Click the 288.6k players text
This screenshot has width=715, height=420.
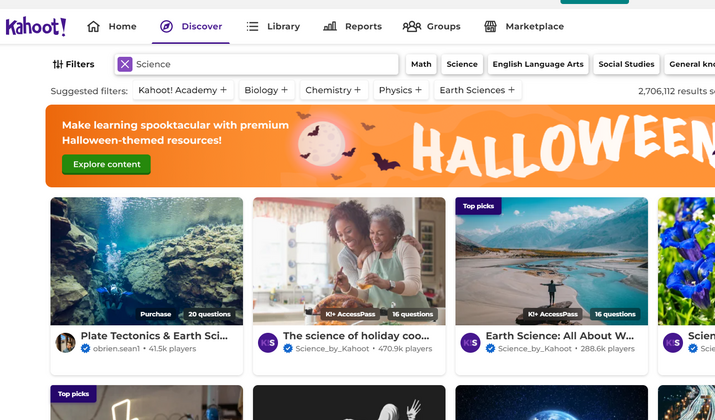click(607, 348)
